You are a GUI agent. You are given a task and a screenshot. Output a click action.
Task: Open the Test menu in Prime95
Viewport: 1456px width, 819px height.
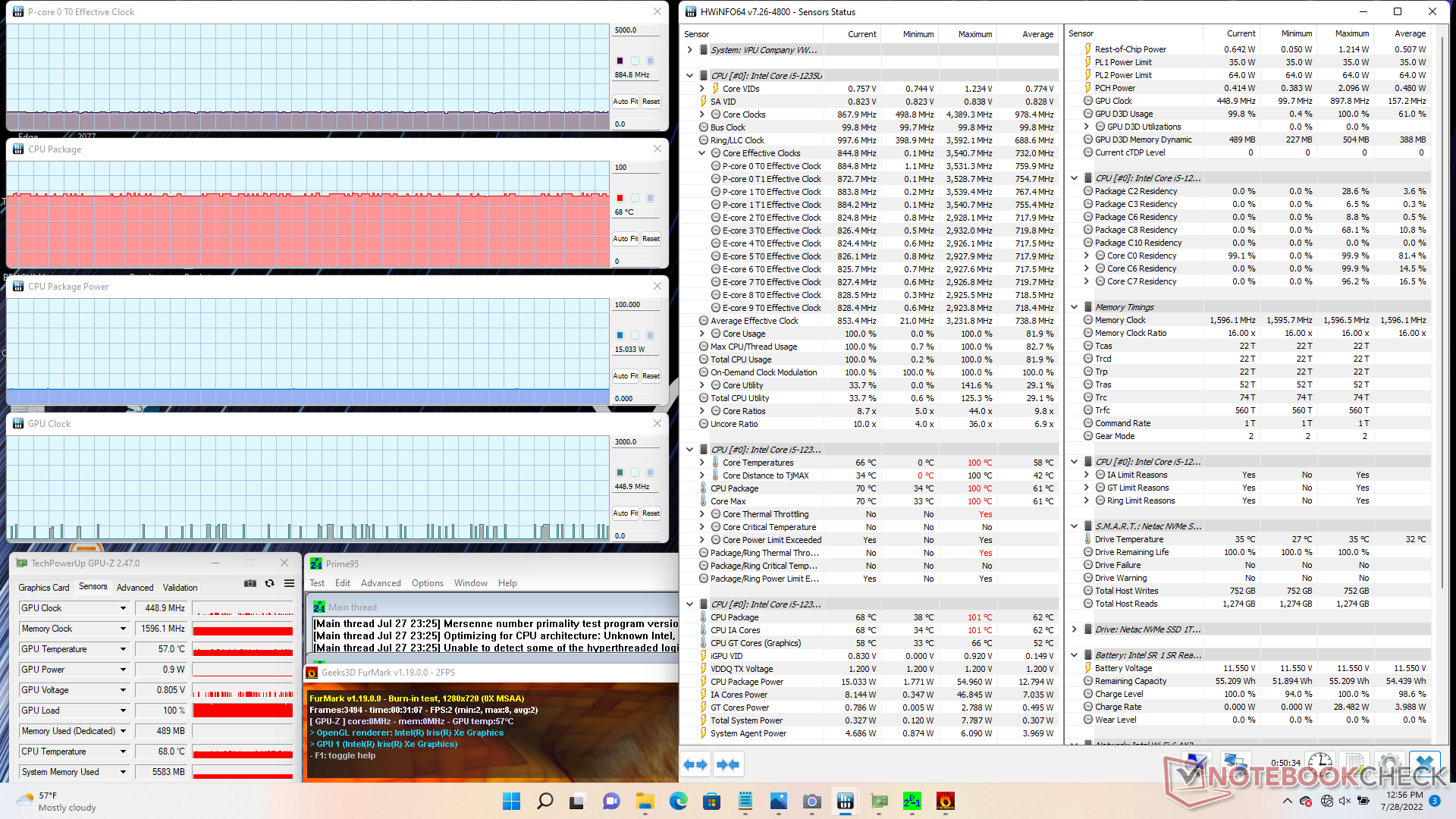317,583
